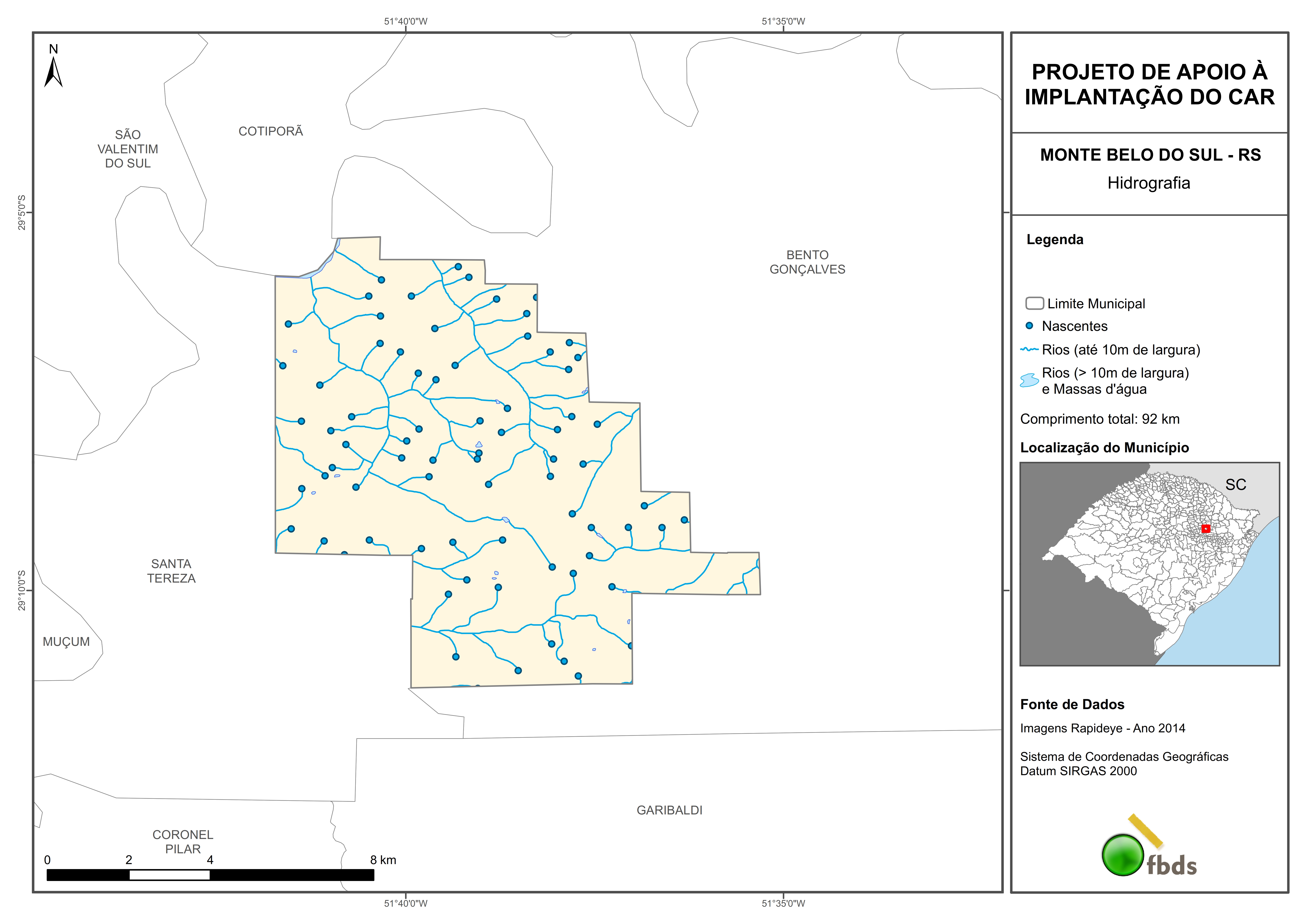The height and width of the screenshot is (924, 1306).
Task: Click the SANTA TEREZA municipality label
Action: click(171, 571)
